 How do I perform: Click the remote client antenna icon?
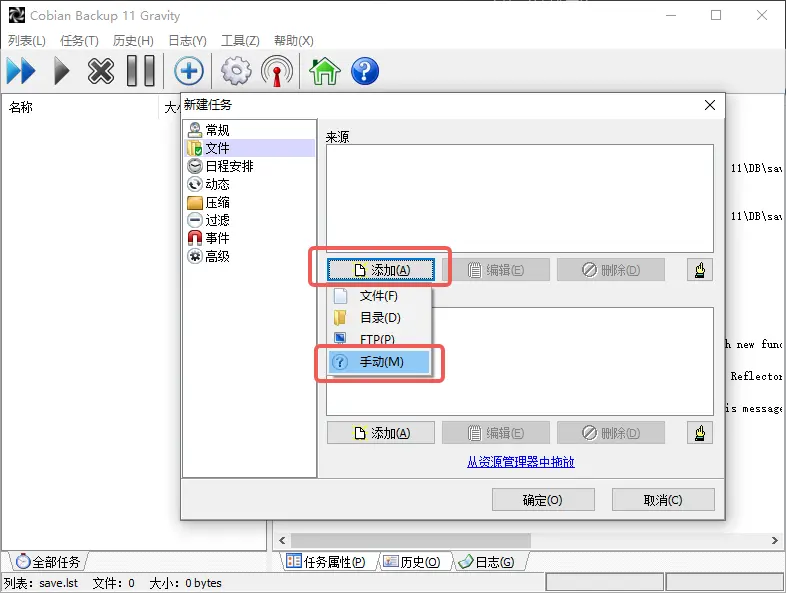277,71
